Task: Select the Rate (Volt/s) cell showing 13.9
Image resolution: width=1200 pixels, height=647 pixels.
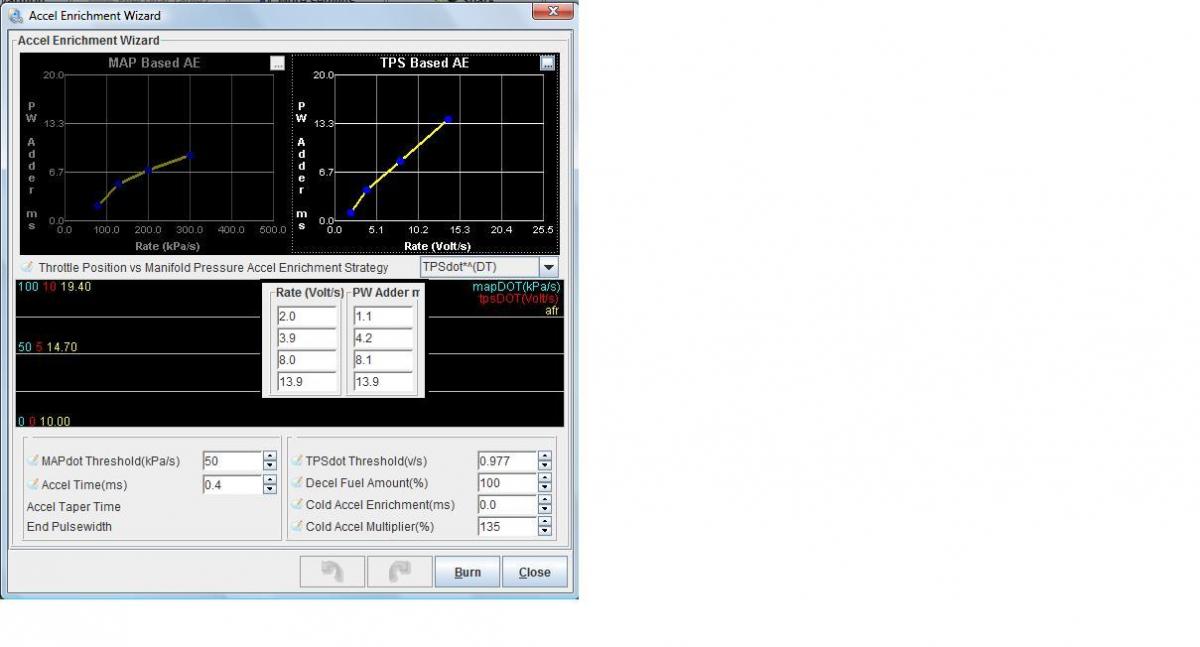Action: tap(307, 382)
